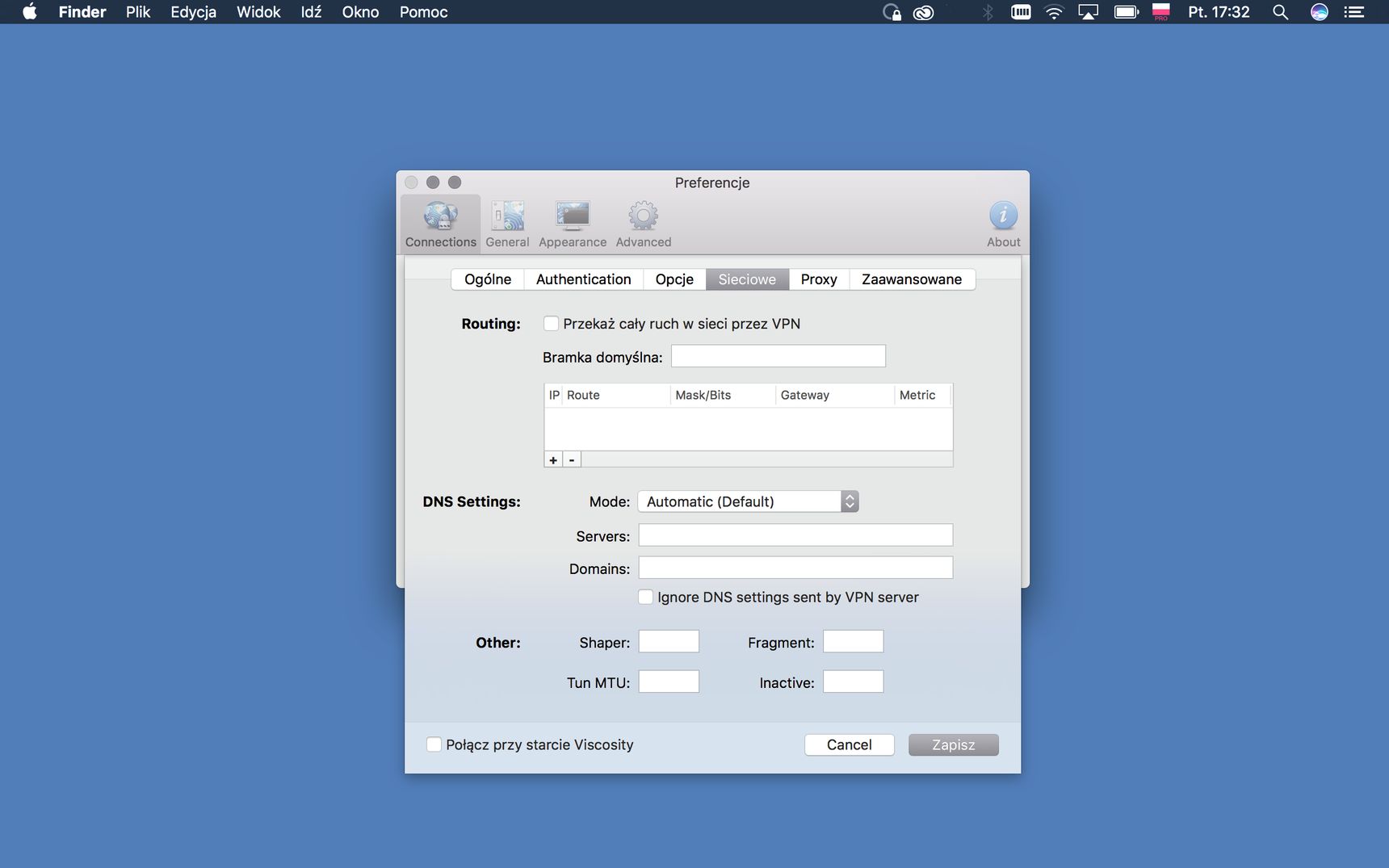Open the Appearance preferences pane
The width and height of the screenshot is (1389, 868).
[573, 224]
